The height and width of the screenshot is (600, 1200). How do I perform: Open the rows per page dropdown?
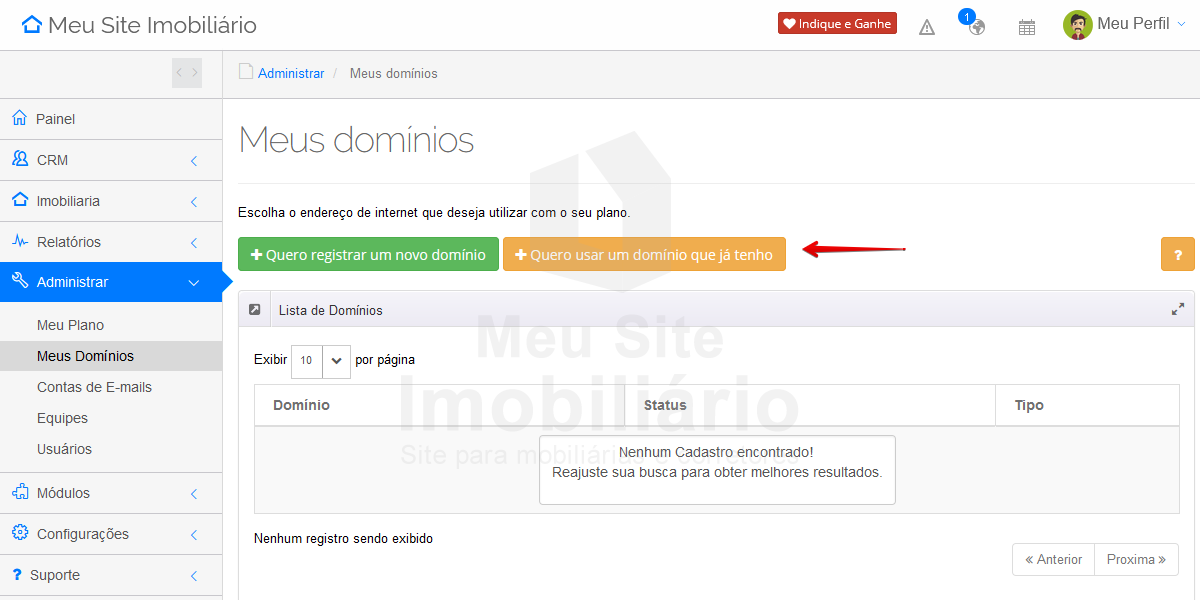pos(320,361)
